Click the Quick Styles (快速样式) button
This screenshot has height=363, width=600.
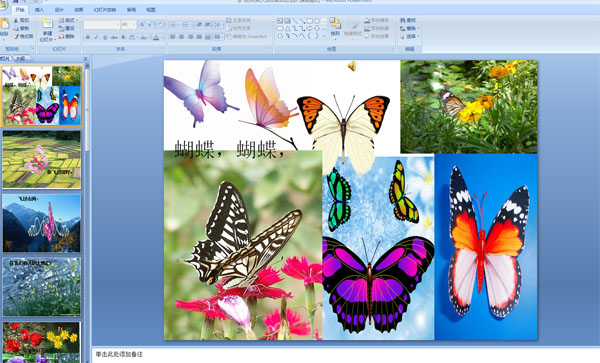pyautogui.click(x=353, y=27)
